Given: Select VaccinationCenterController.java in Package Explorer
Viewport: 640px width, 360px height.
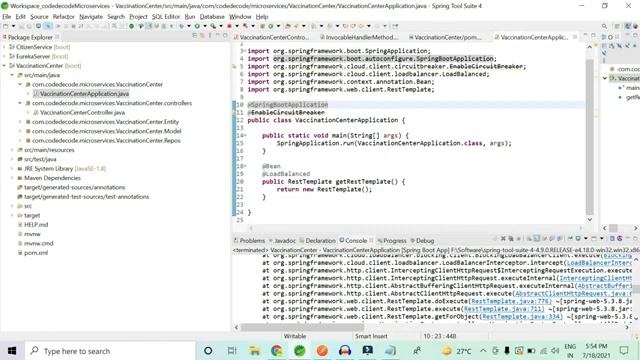Looking at the screenshot, I should pos(82,112).
